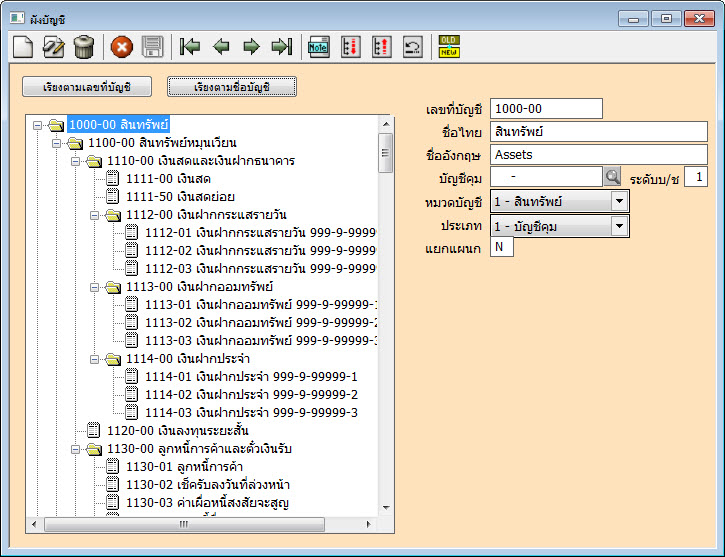Image resolution: width=725 pixels, height=557 pixels.
Task: Click tree scroll right arrow
Action: [x=369, y=524]
